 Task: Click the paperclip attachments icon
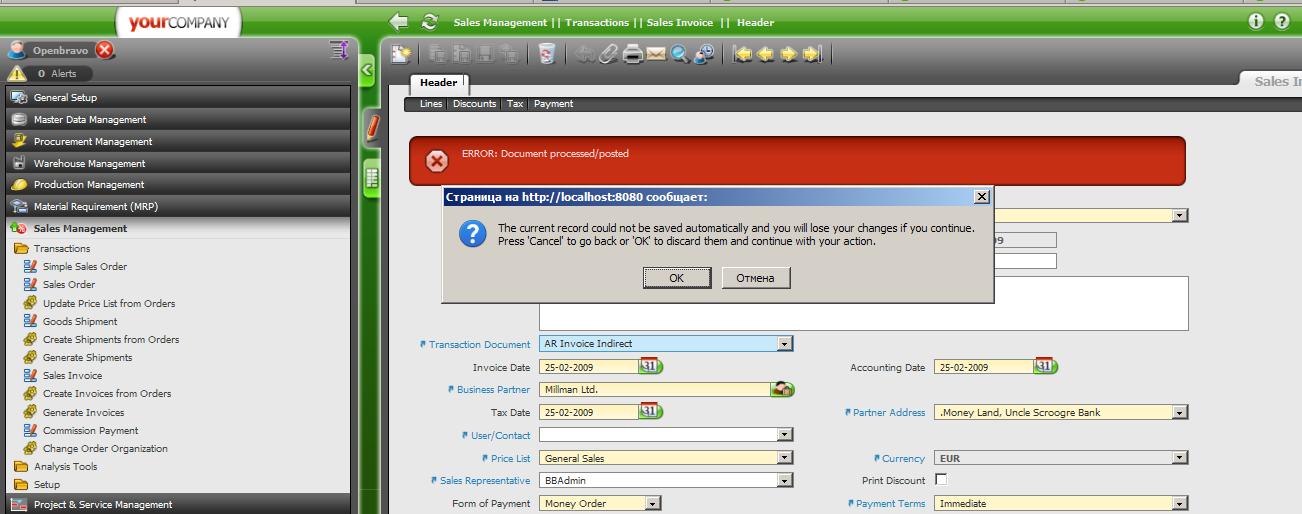608,54
